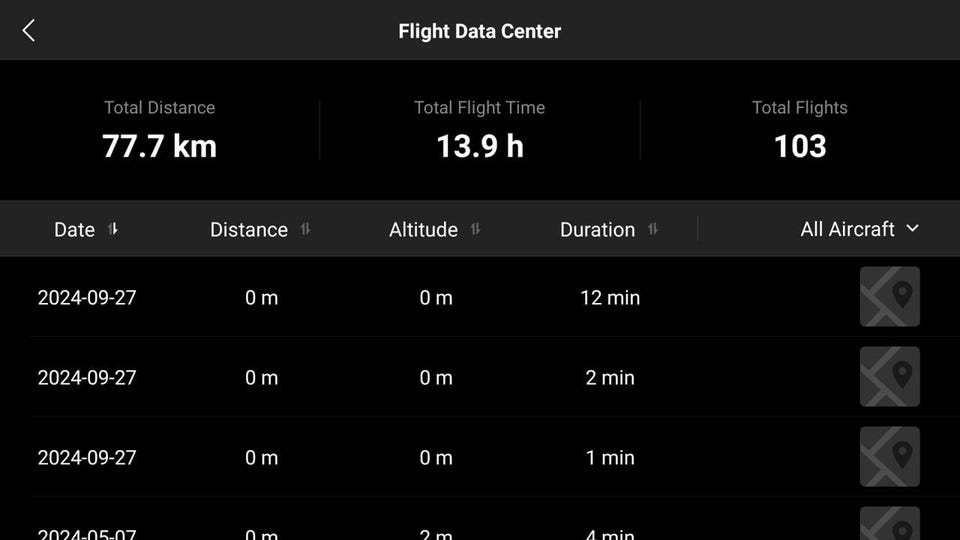Select the 2 m altitude value
The image size is (960, 540).
436,534
